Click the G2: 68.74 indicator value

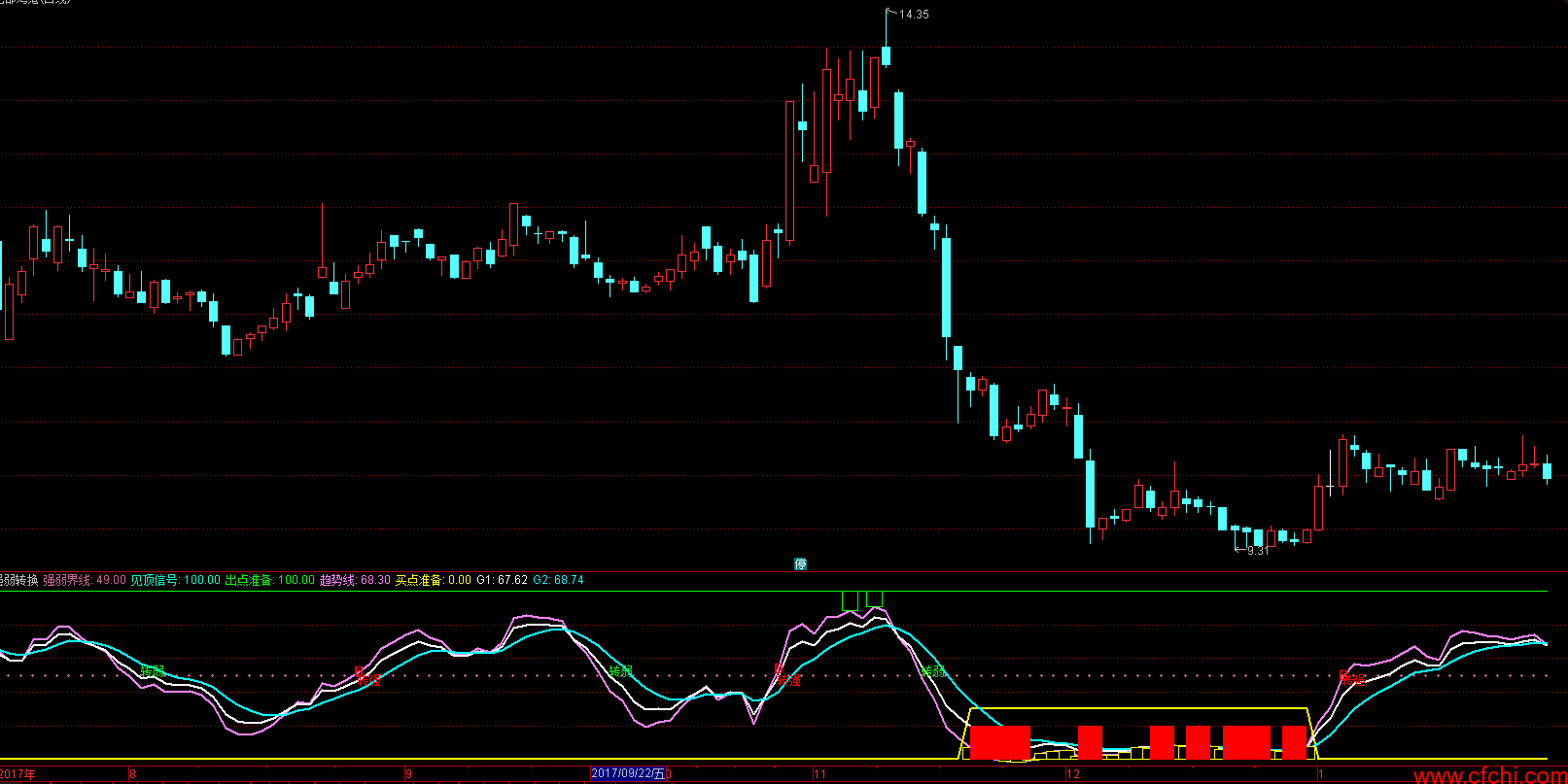[x=558, y=580]
